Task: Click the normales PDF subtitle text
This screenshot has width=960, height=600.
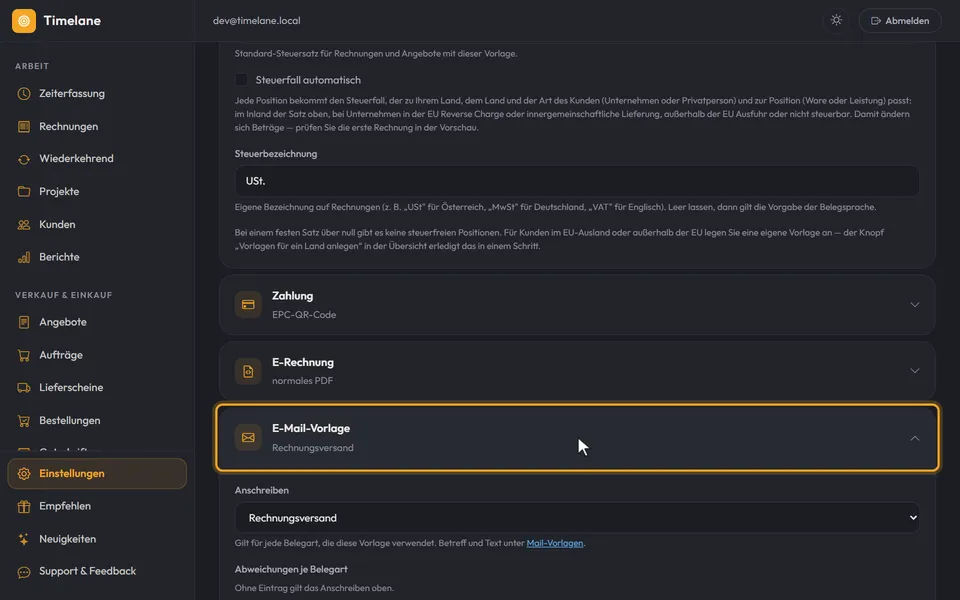Action: coord(302,381)
